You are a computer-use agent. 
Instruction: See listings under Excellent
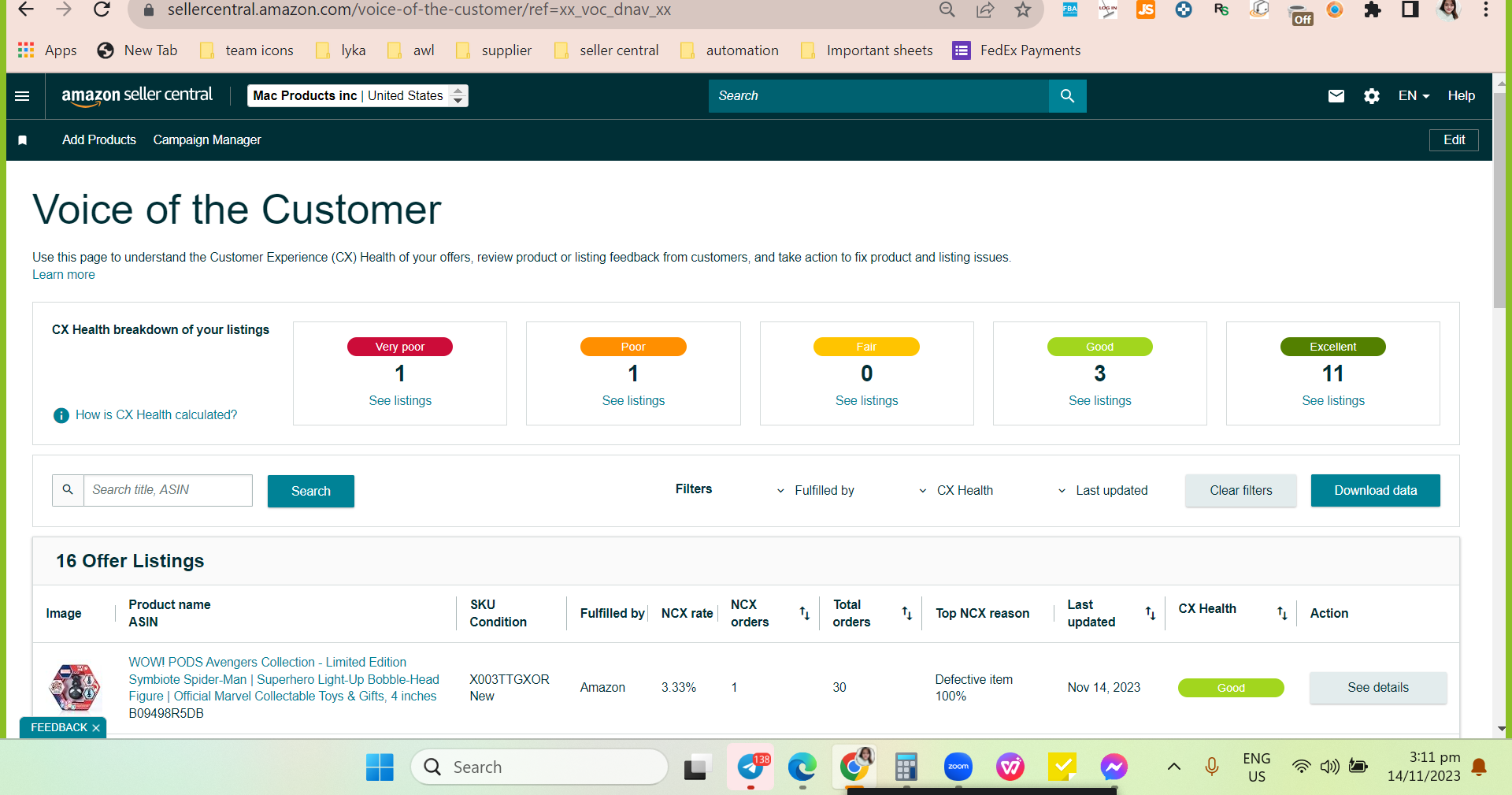(x=1333, y=401)
